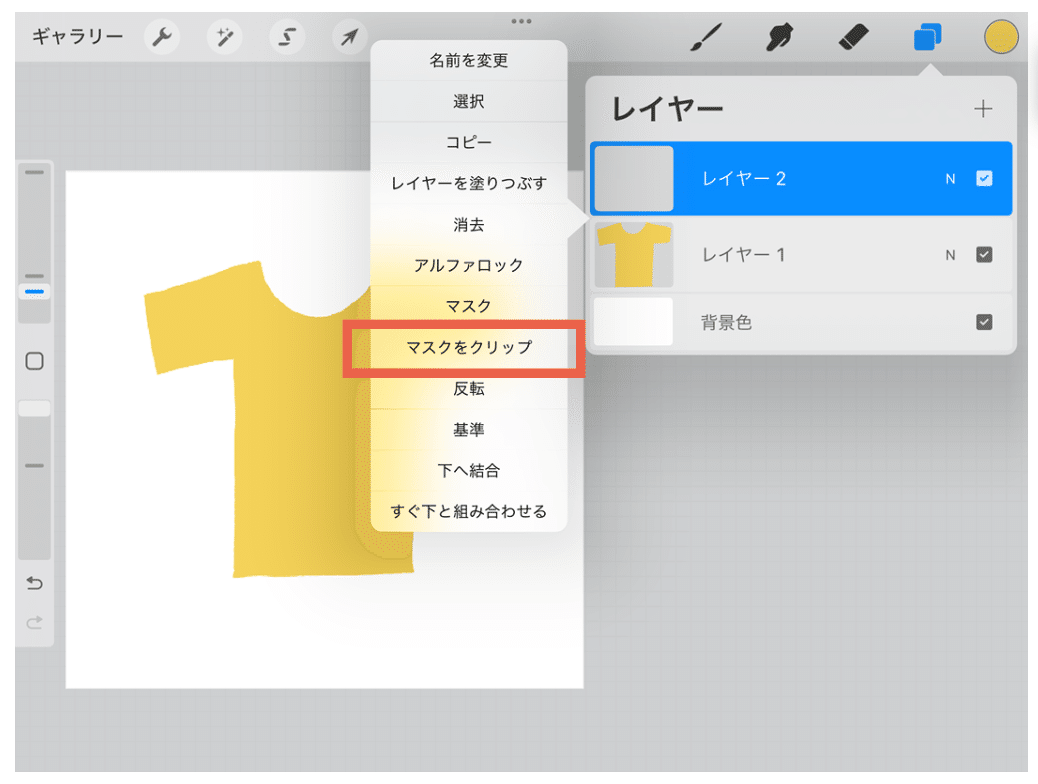
Task: Choose マスクをクリップ clipping mask option
Action: tap(469, 347)
